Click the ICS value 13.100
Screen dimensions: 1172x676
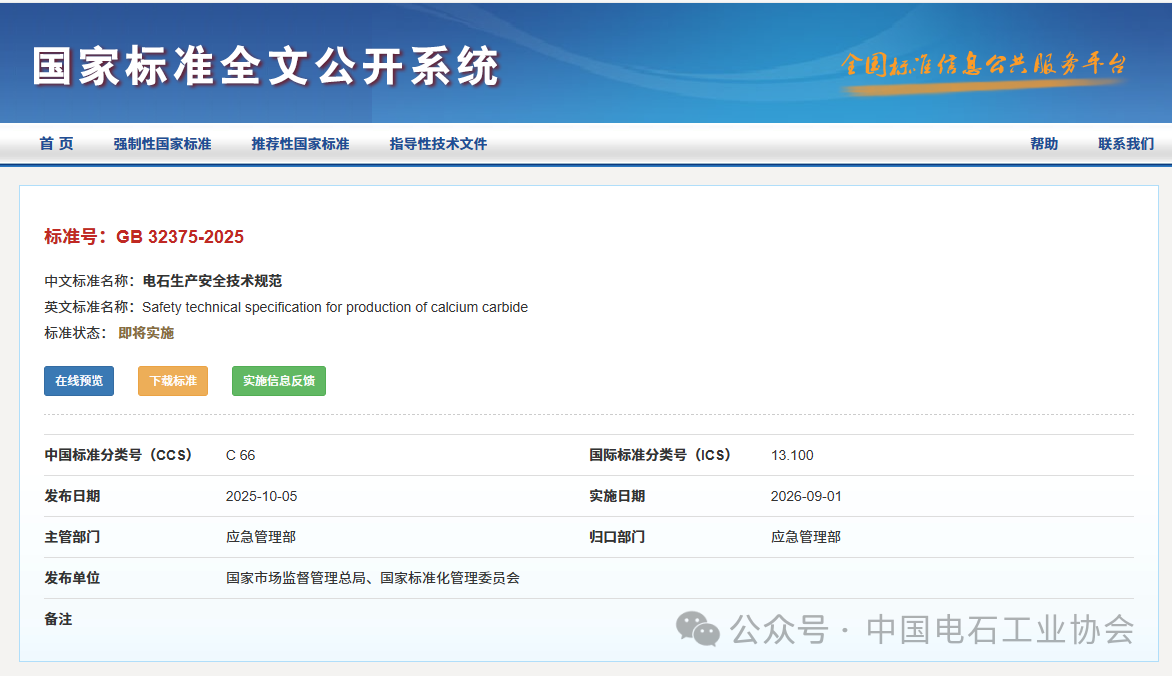click(x=792, y=455)
